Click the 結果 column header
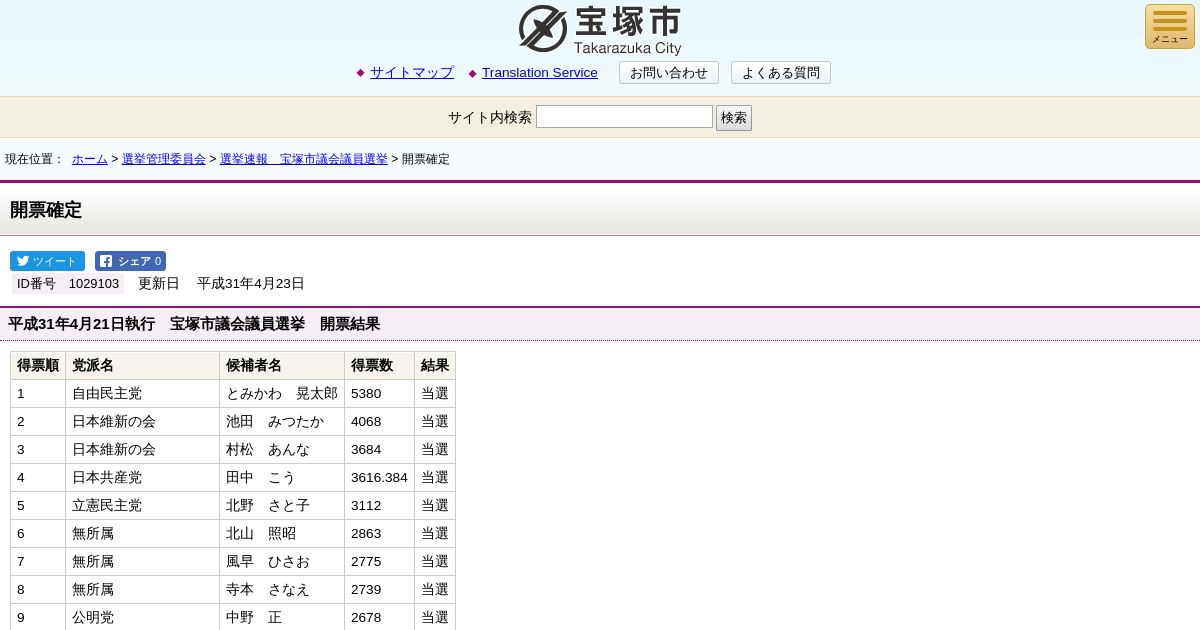This screenshot has width=1200, height=630. (x=435, y=366)
